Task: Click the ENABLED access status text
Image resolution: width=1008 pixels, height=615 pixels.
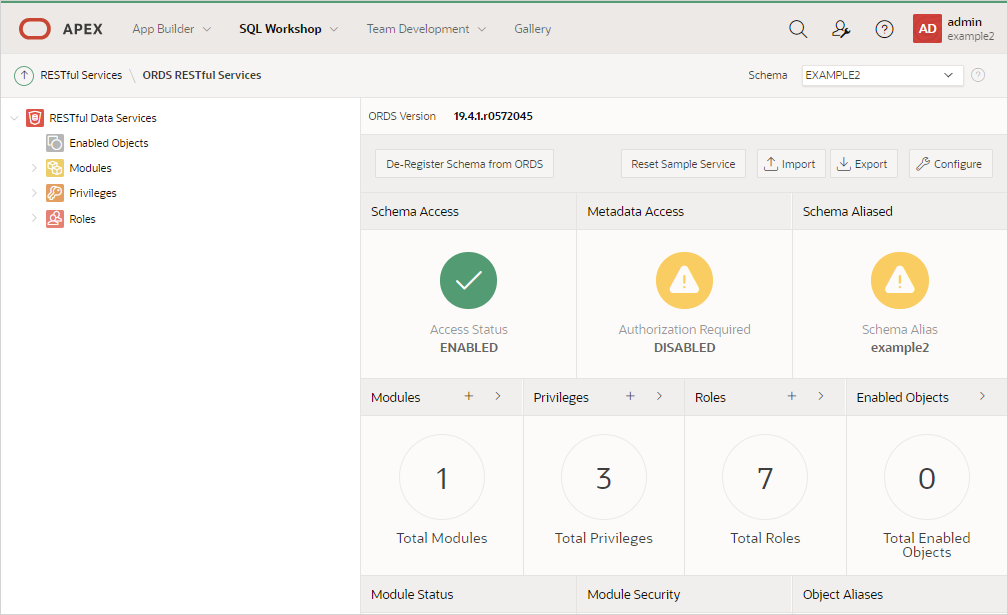Action: (x=469, y=348)
